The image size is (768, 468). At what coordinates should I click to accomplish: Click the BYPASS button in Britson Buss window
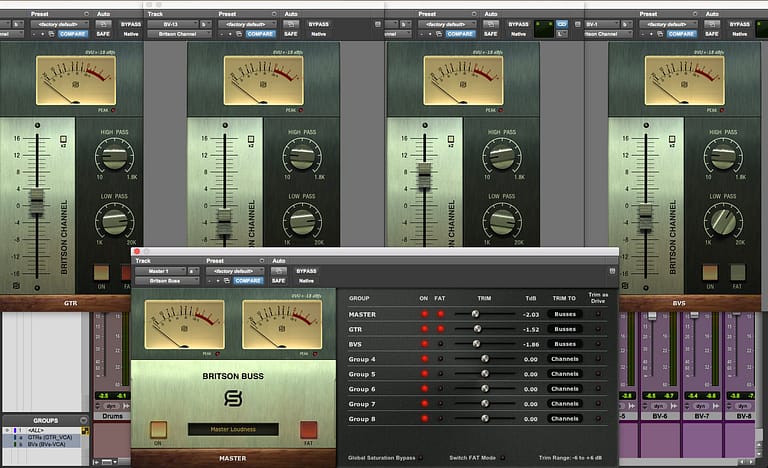306,271
